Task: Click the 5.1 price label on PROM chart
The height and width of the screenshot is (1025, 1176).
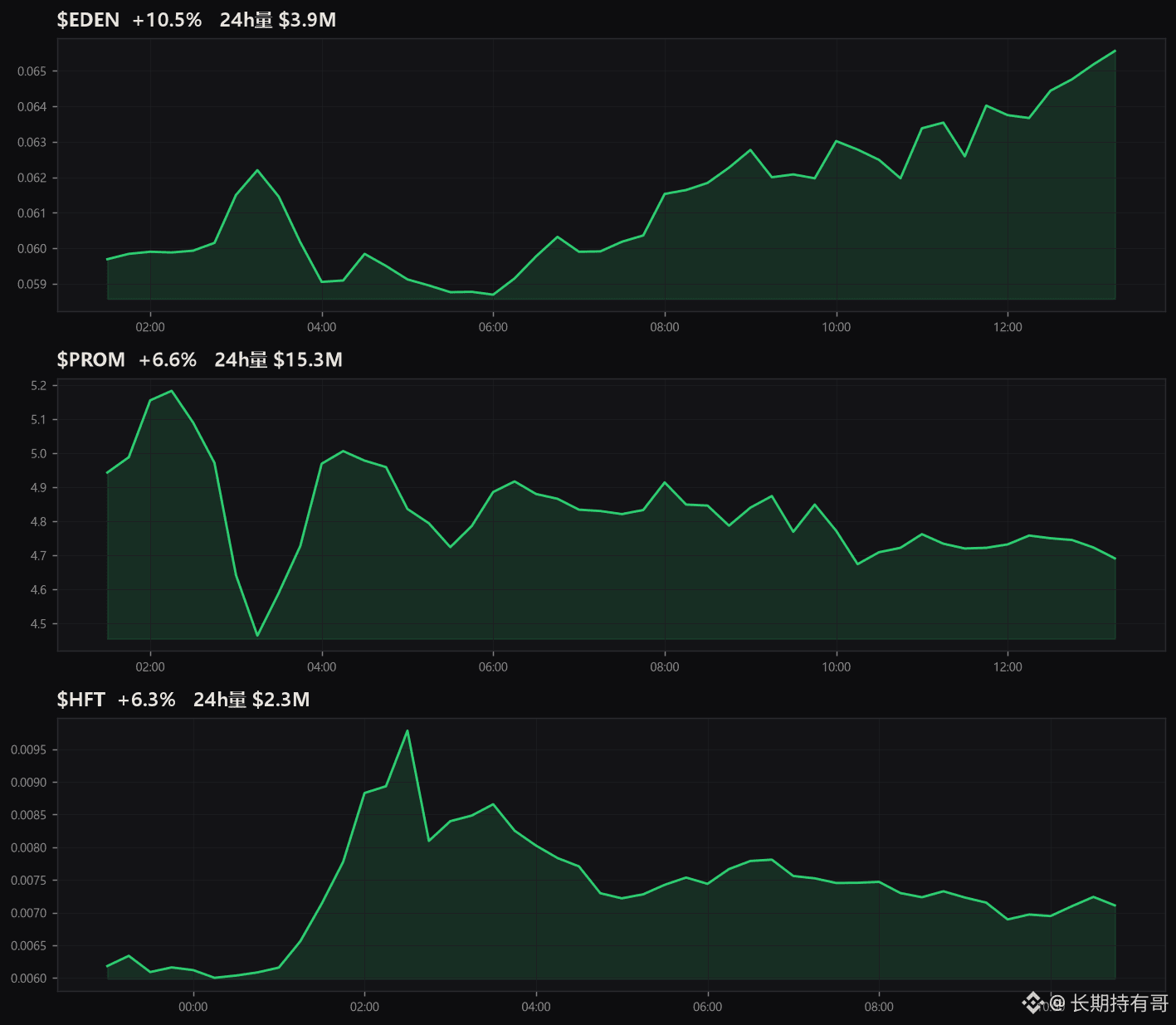Action: 39,420
